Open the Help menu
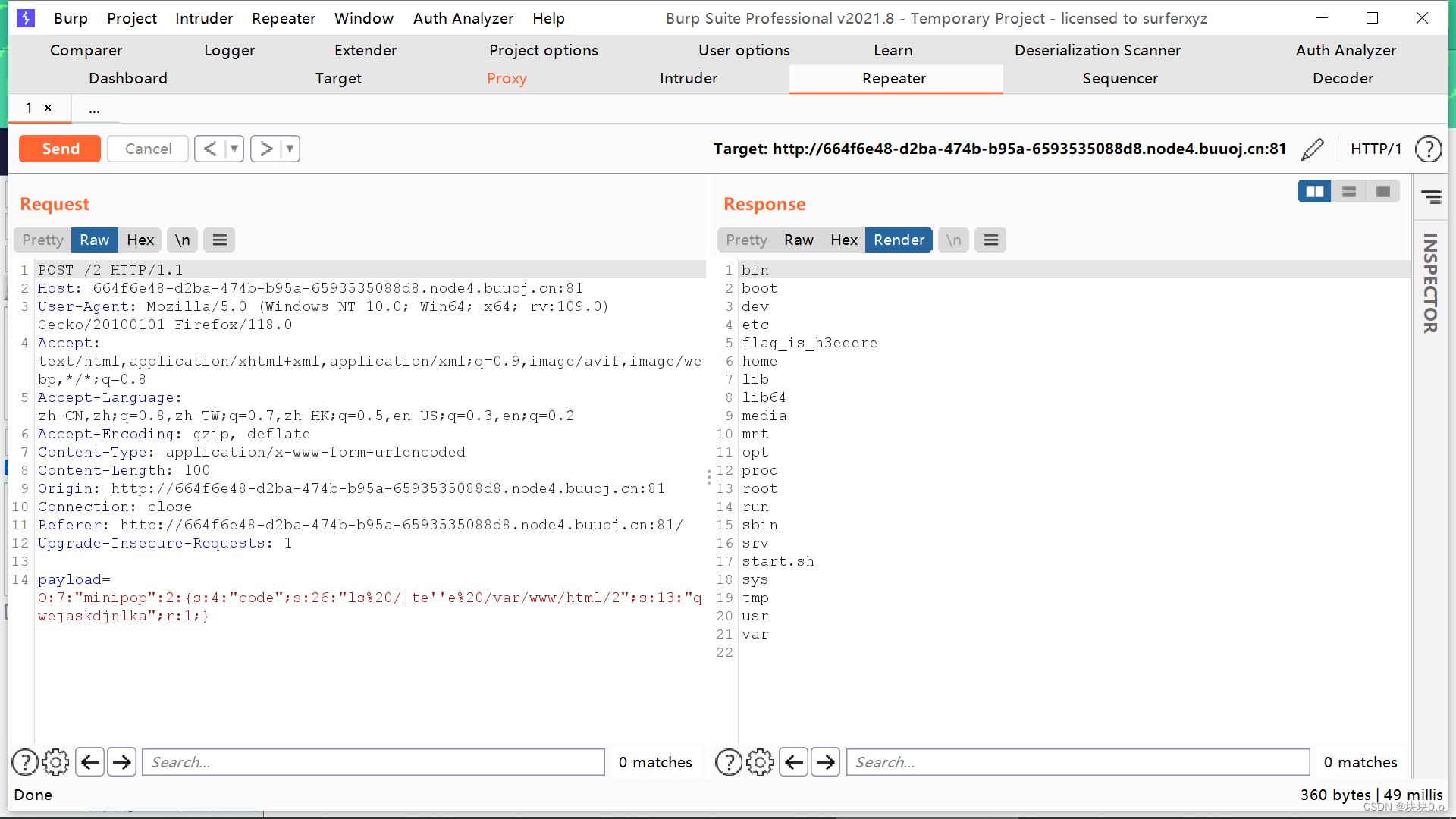 [548, 18]
